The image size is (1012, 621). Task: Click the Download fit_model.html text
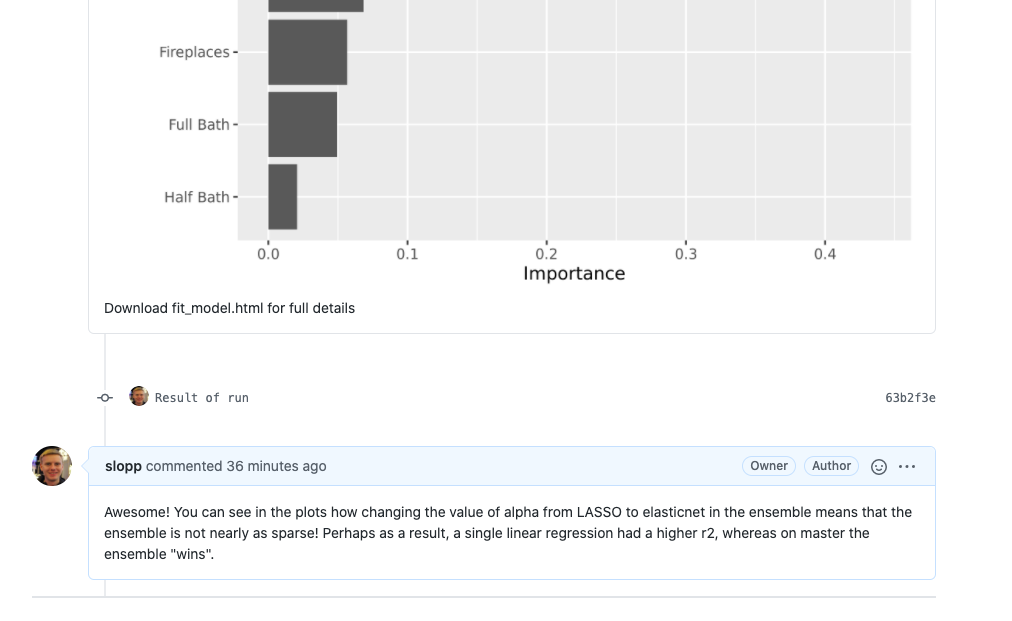pos(229,309)
